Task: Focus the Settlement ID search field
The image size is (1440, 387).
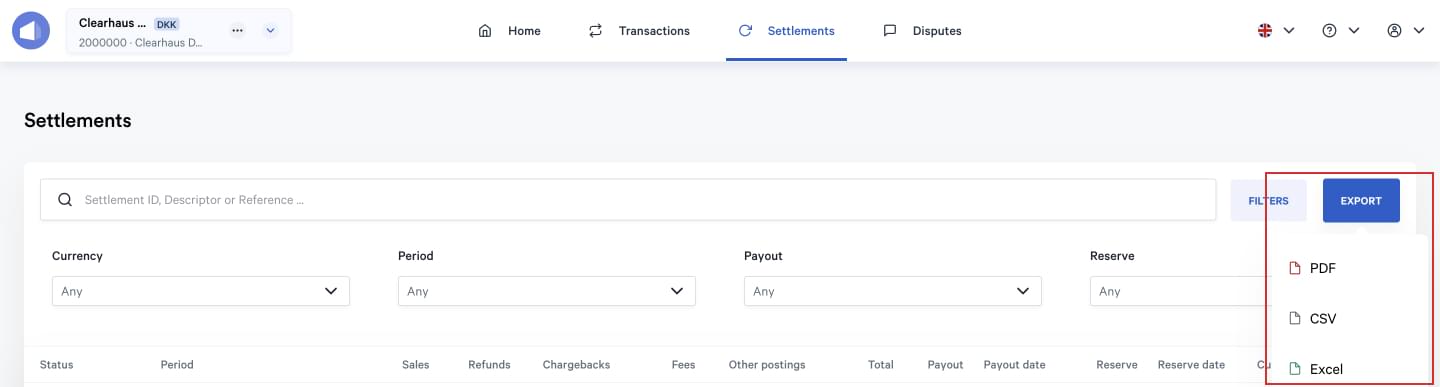Action: click(x=628, y=200)
